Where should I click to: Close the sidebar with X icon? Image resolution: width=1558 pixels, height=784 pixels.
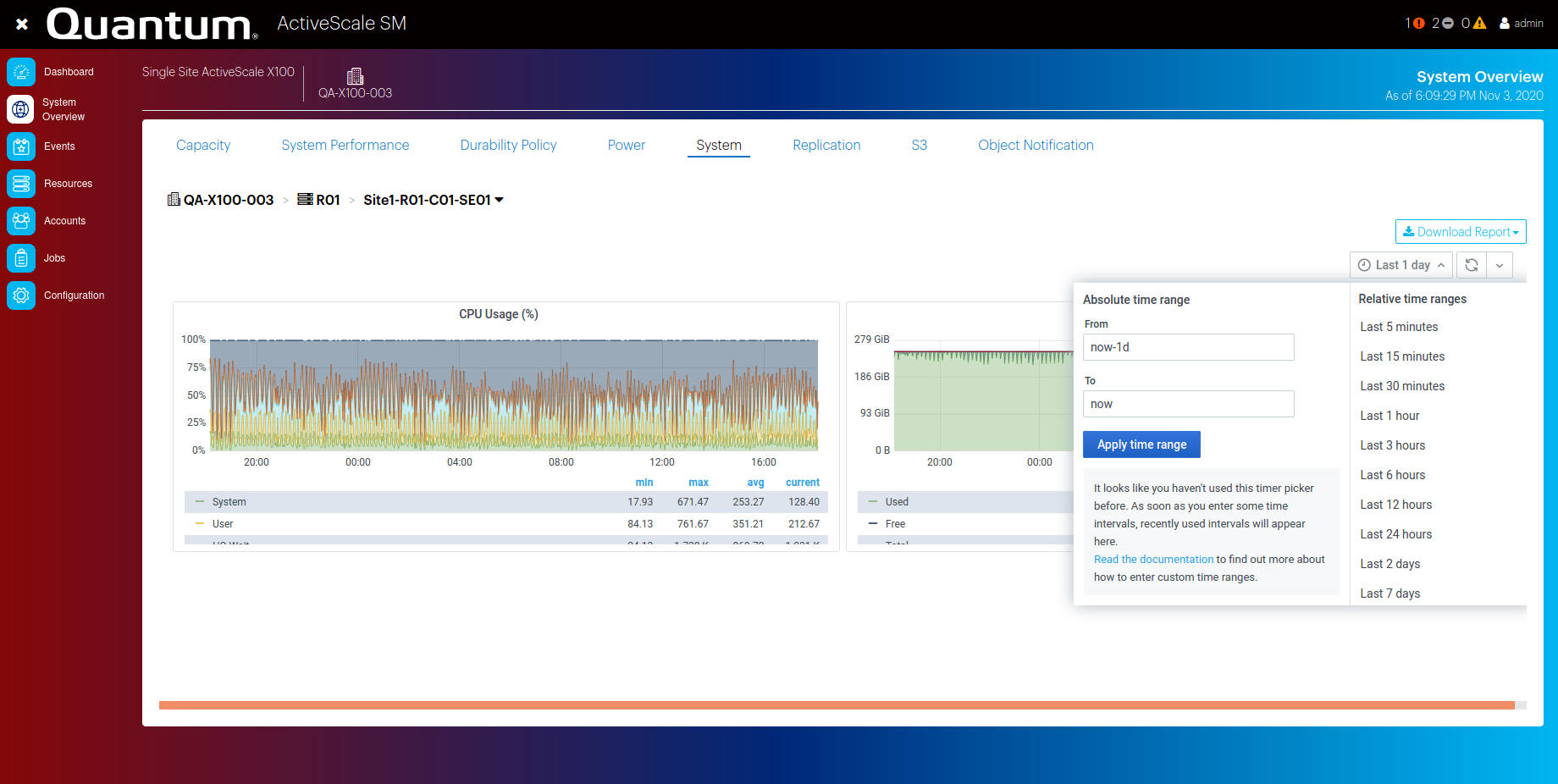22,24
